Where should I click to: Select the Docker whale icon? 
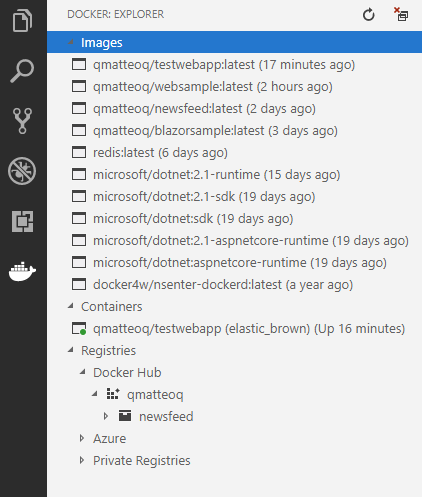tap(22, 271)
